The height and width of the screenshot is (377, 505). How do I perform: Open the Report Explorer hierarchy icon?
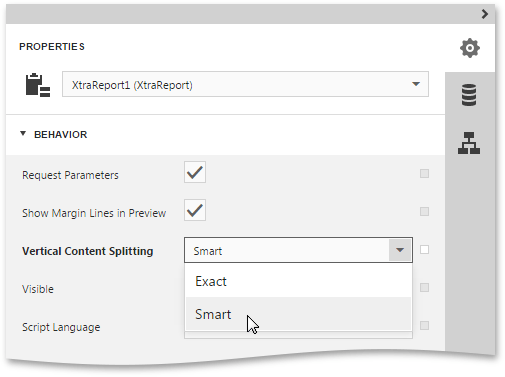(469, 143)
